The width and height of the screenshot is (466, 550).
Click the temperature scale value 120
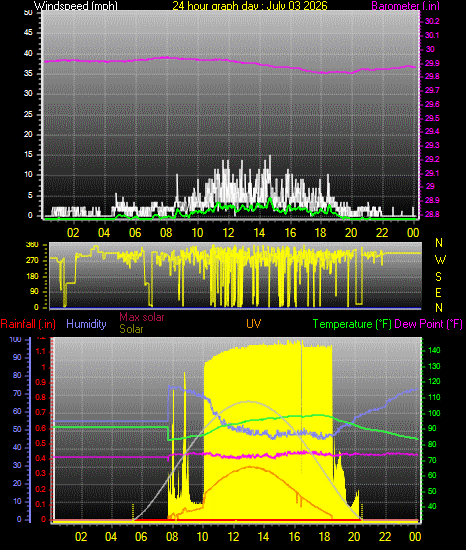click(x=434, y=382)
